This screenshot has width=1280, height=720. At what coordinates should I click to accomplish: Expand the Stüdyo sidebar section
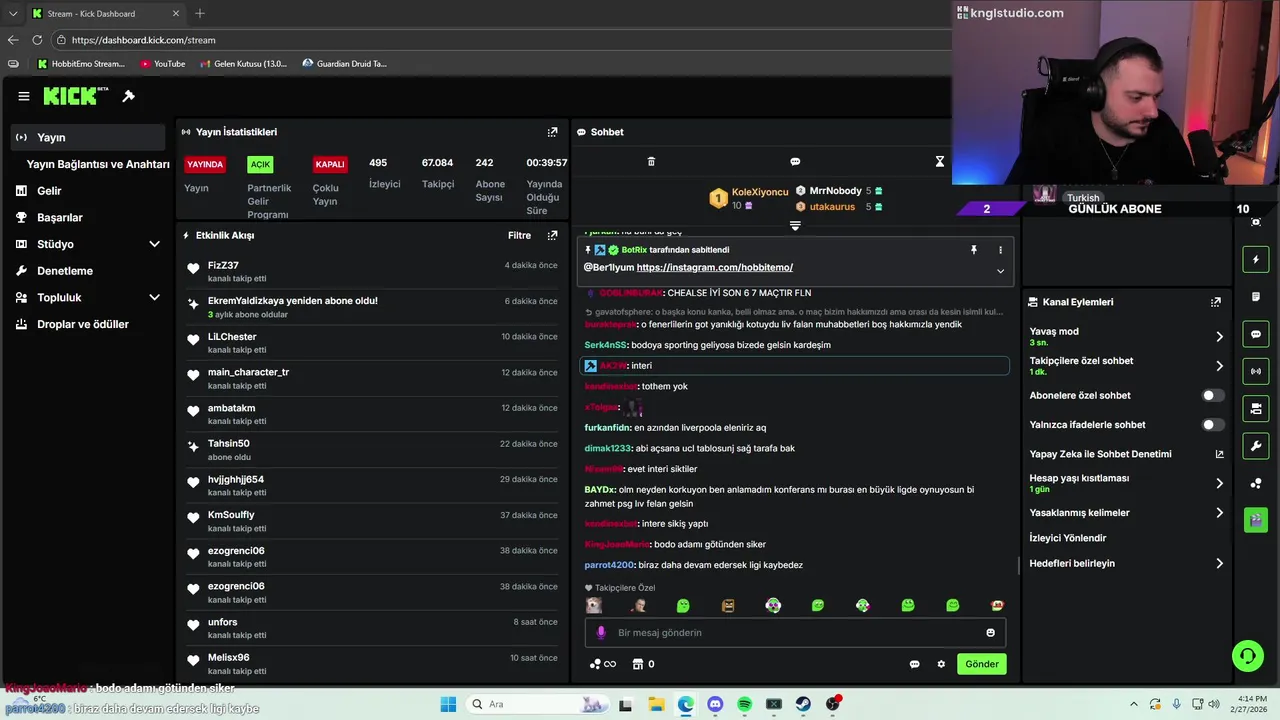pos(154,244)
